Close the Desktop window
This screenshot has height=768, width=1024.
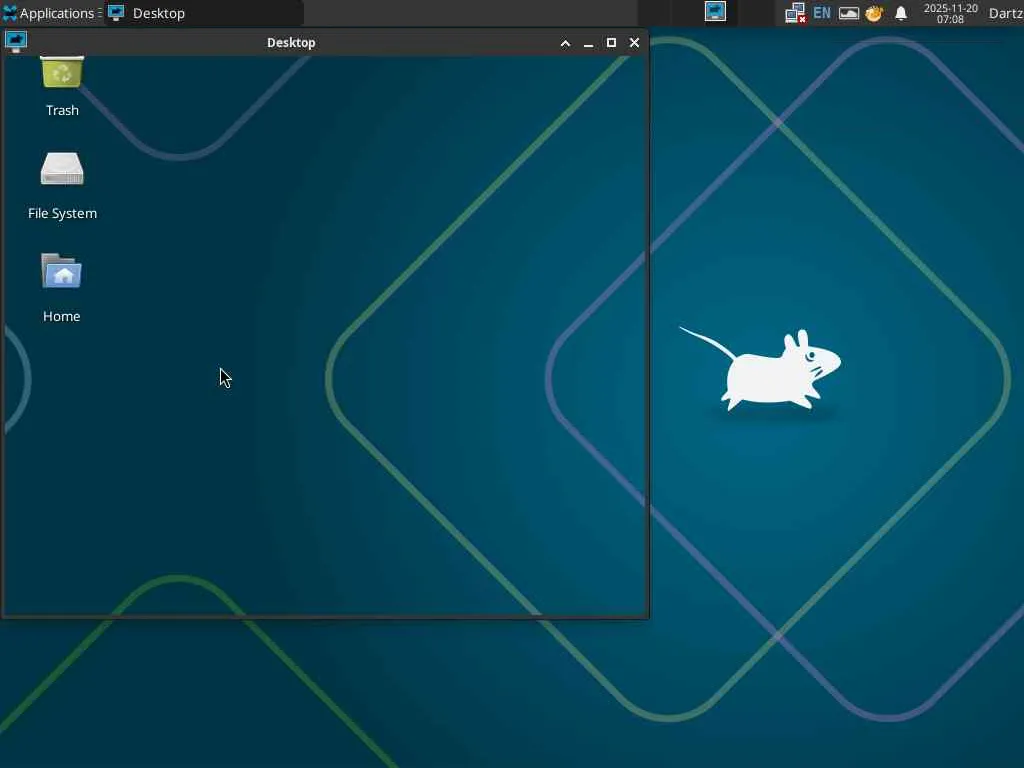(634, 42)
